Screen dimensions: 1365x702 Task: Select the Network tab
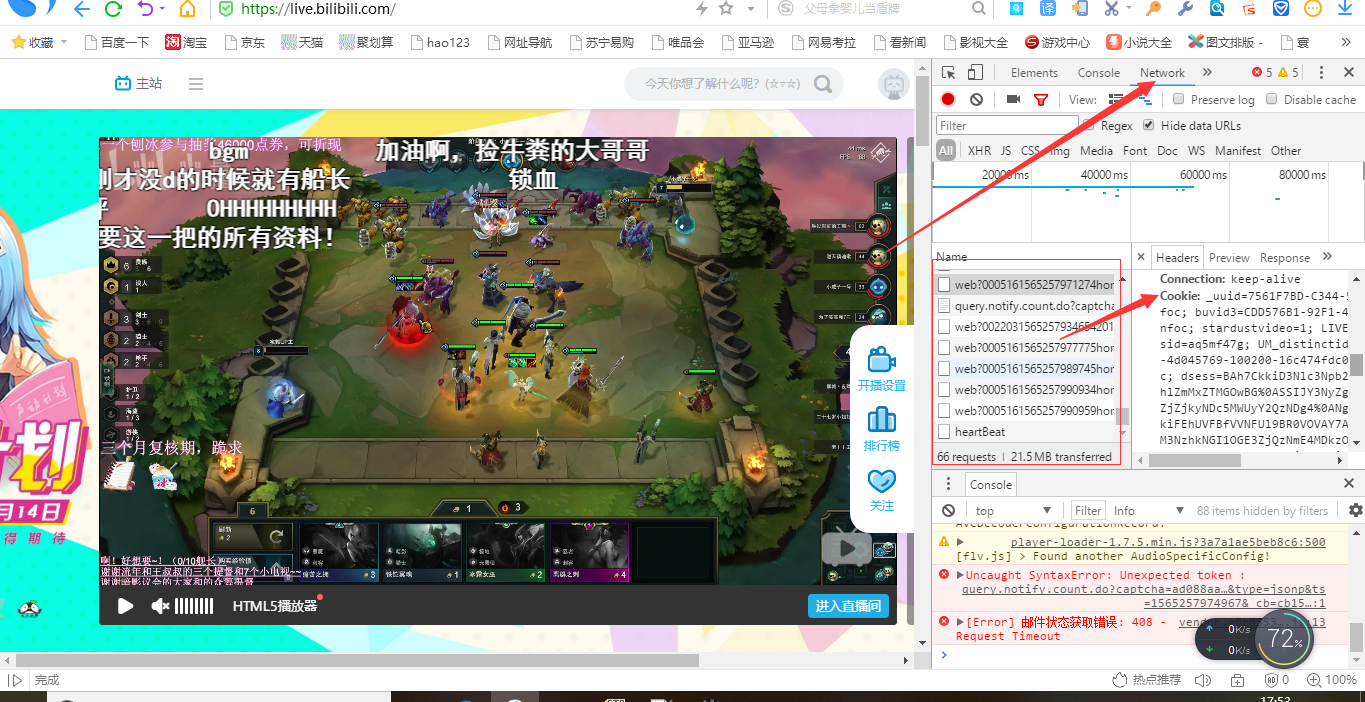1162,72
